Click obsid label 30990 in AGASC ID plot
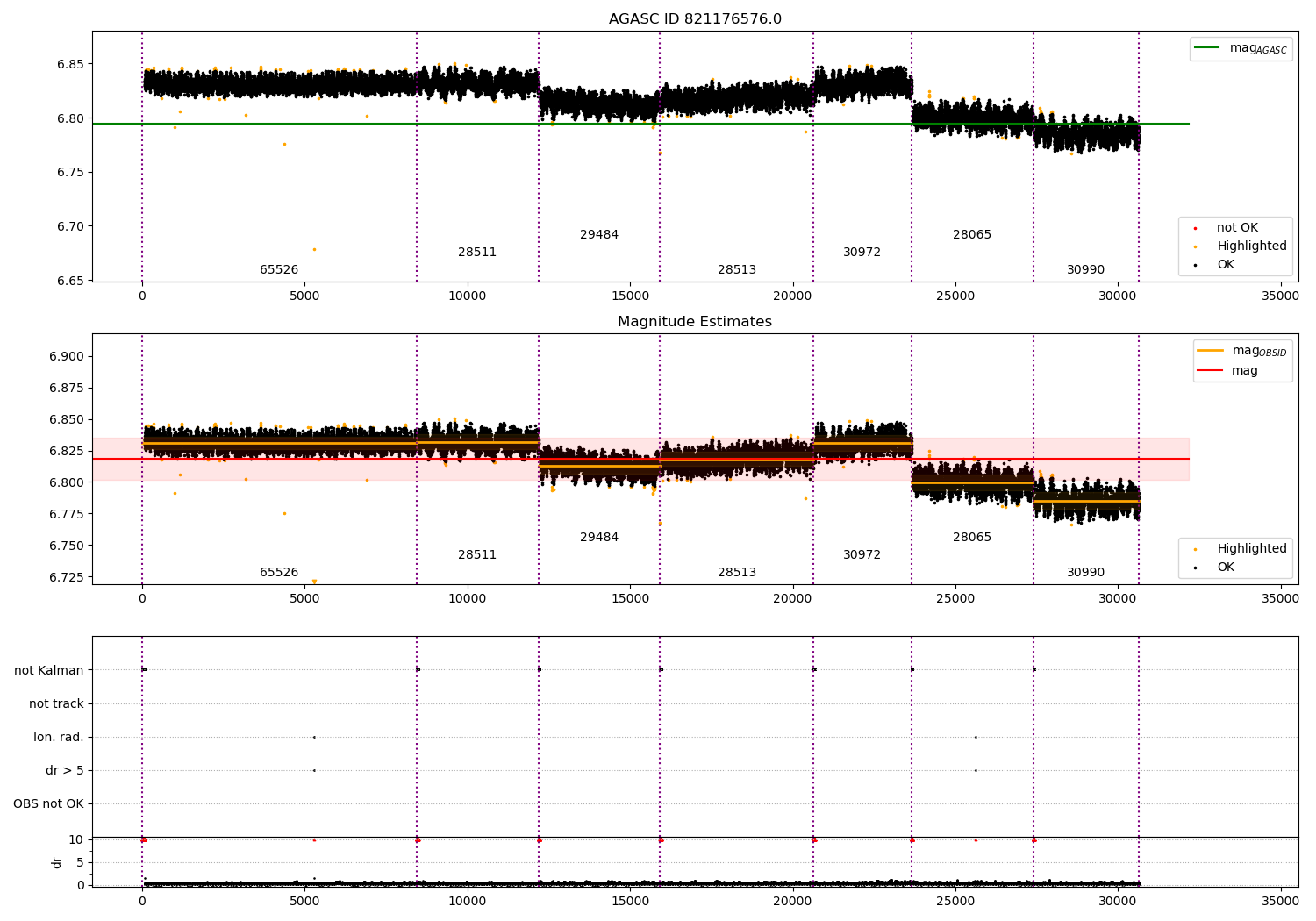Viewport: 1316px width, 921px height. point(1085,270)
